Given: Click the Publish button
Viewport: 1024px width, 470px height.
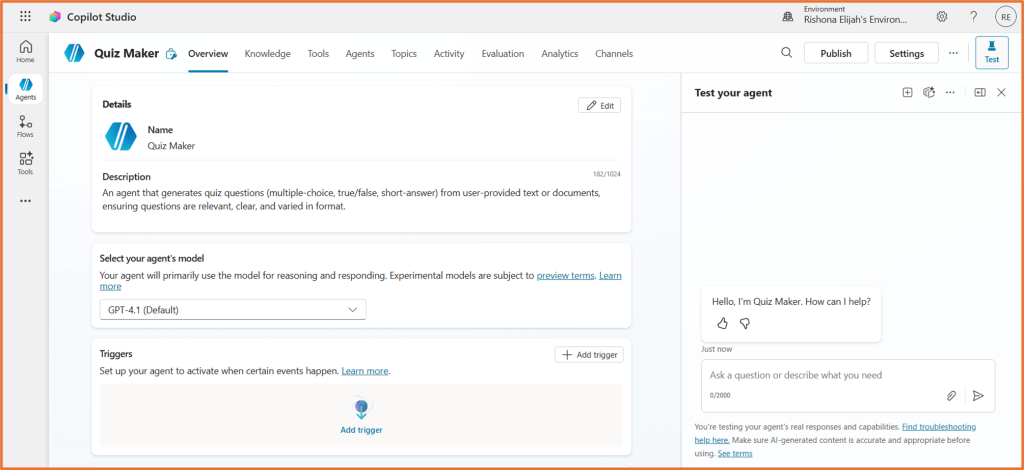Looking at the screenshot, I should (835, 54).
